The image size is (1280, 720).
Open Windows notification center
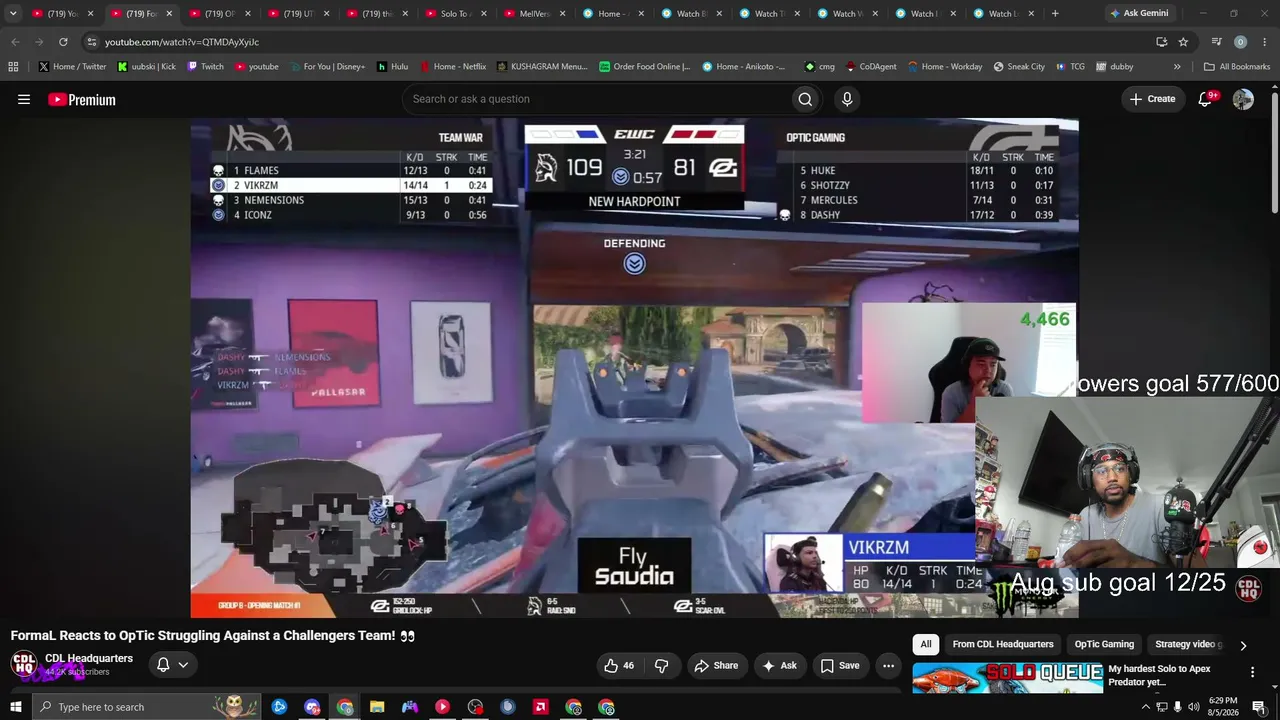[1259, 707]
